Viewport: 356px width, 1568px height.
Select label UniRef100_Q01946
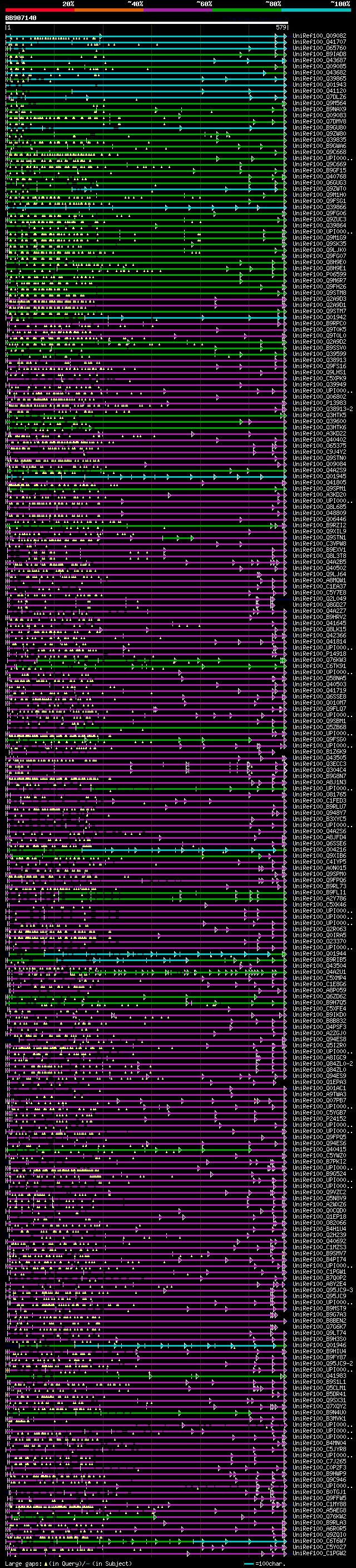click(x=319, y=1345)
